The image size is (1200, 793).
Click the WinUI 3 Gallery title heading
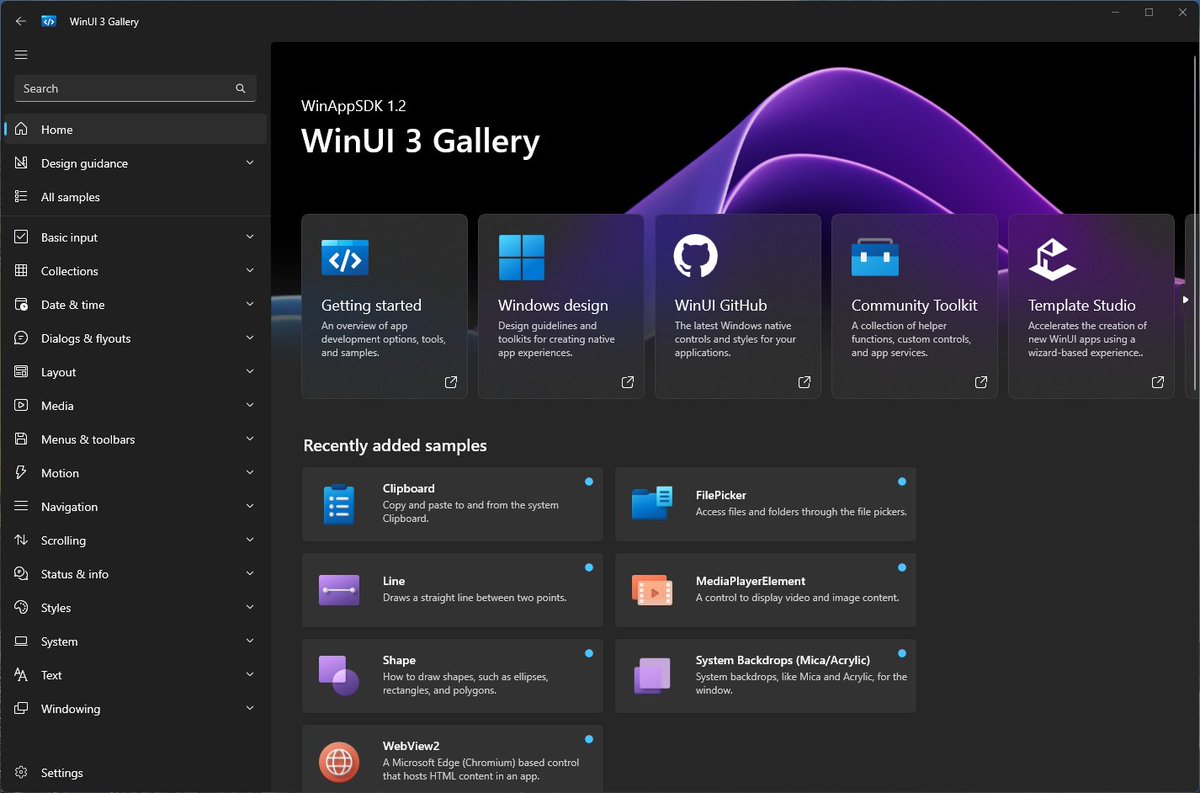420,141
